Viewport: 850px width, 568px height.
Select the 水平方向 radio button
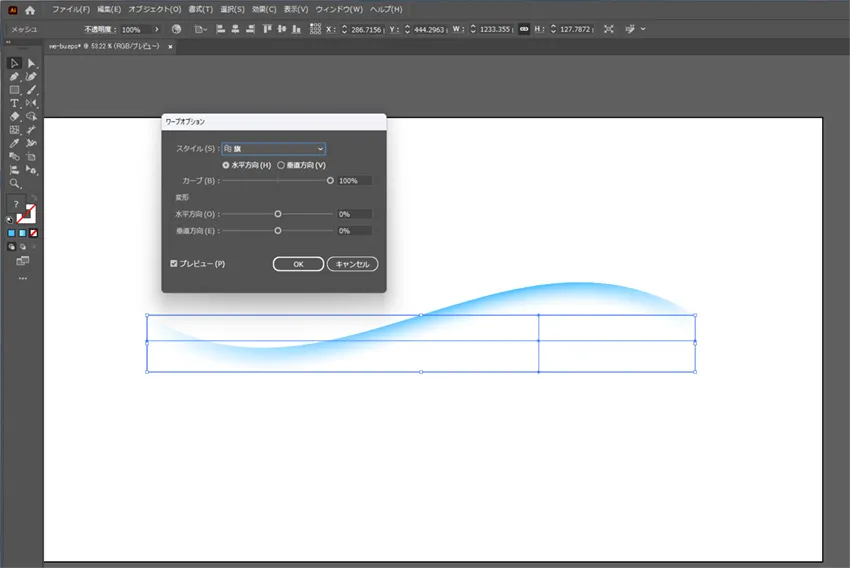click(x=226, y=165)
